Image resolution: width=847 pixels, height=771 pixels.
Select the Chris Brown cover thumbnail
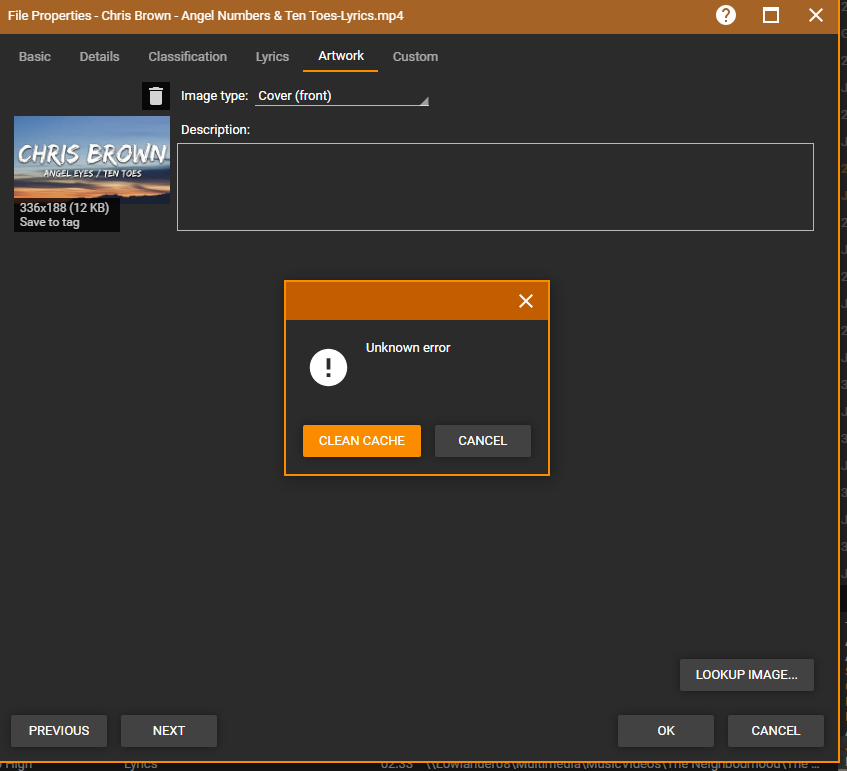[92, 157]
